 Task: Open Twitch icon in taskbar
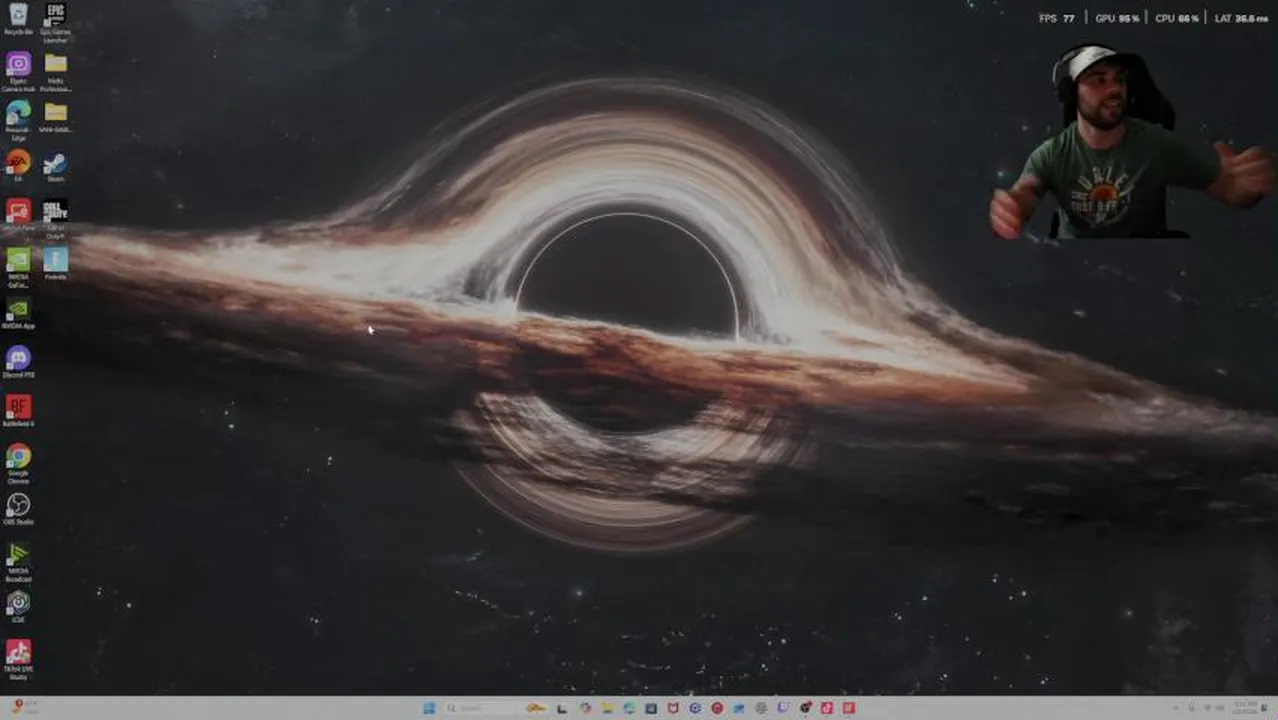[782, 708]
